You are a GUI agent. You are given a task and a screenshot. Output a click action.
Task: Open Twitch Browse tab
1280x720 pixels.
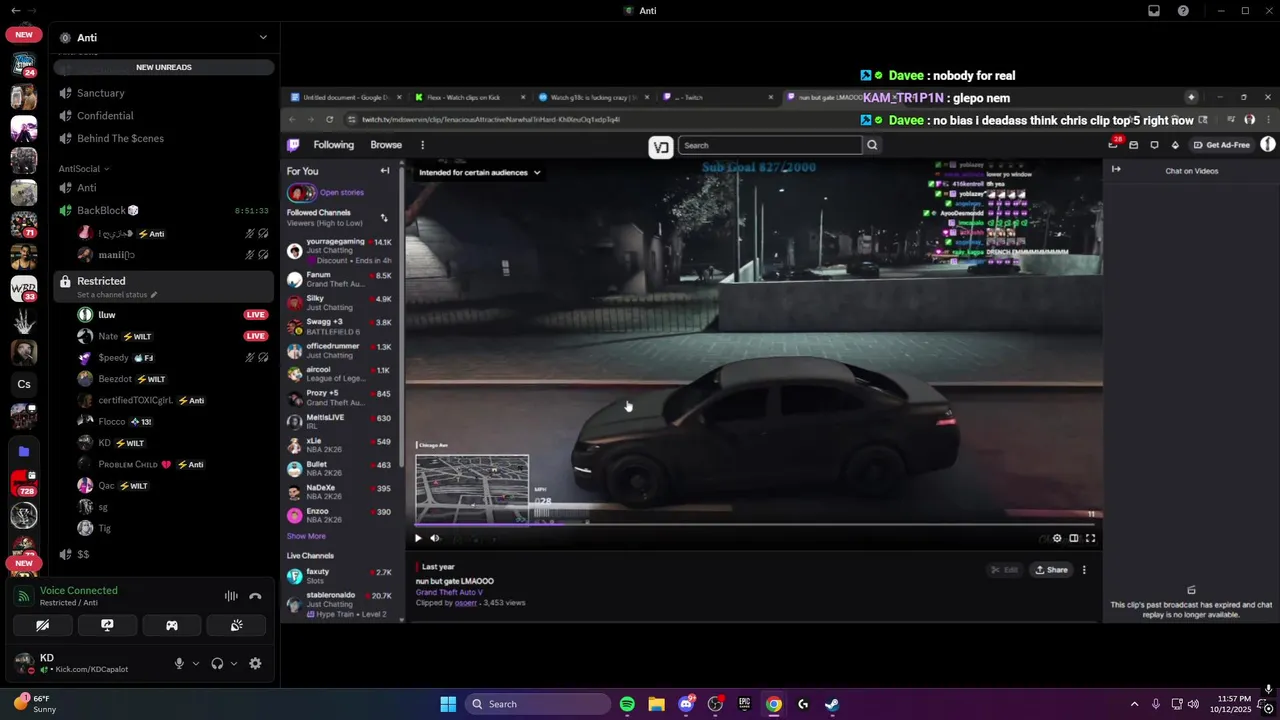[x=386, y=145]
